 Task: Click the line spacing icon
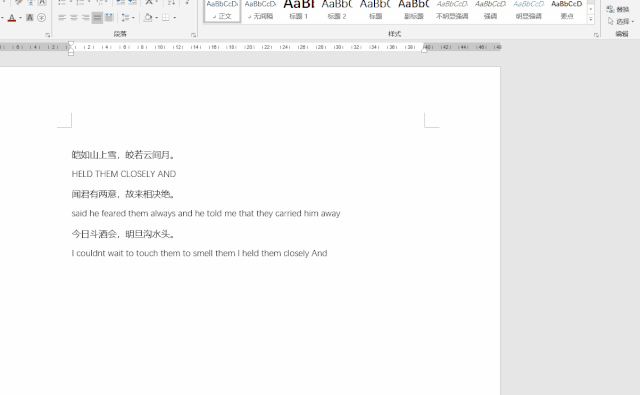pos(125,18)
